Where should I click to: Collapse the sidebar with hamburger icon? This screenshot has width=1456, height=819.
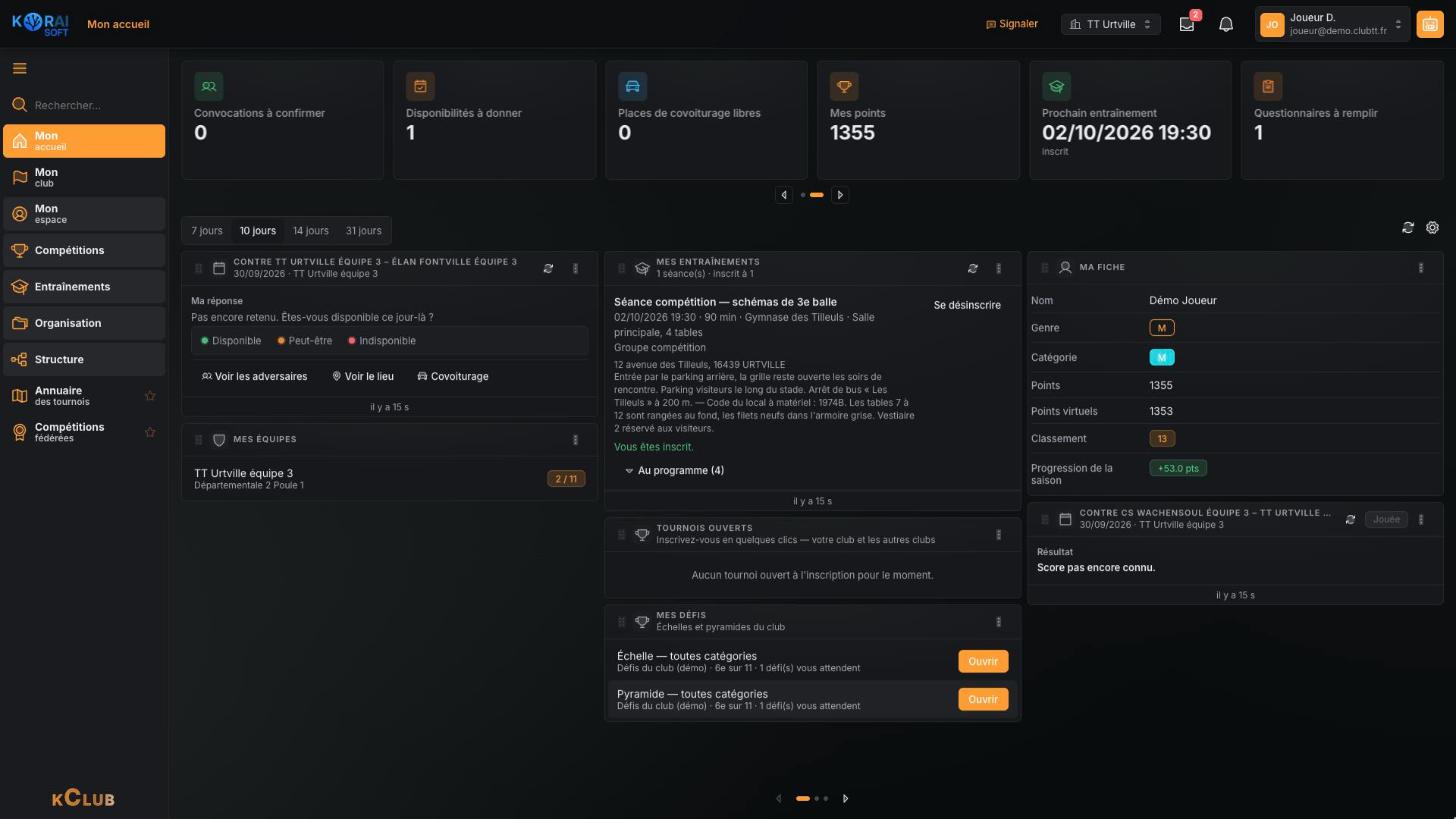pyautogui.click(x=19, y=68)
